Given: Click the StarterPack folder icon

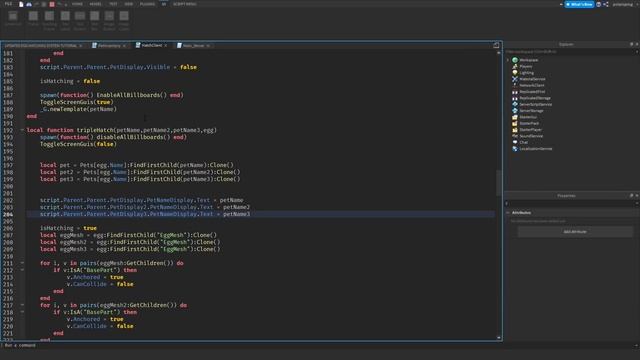Looking at the screenshot, I should (515, 123).
